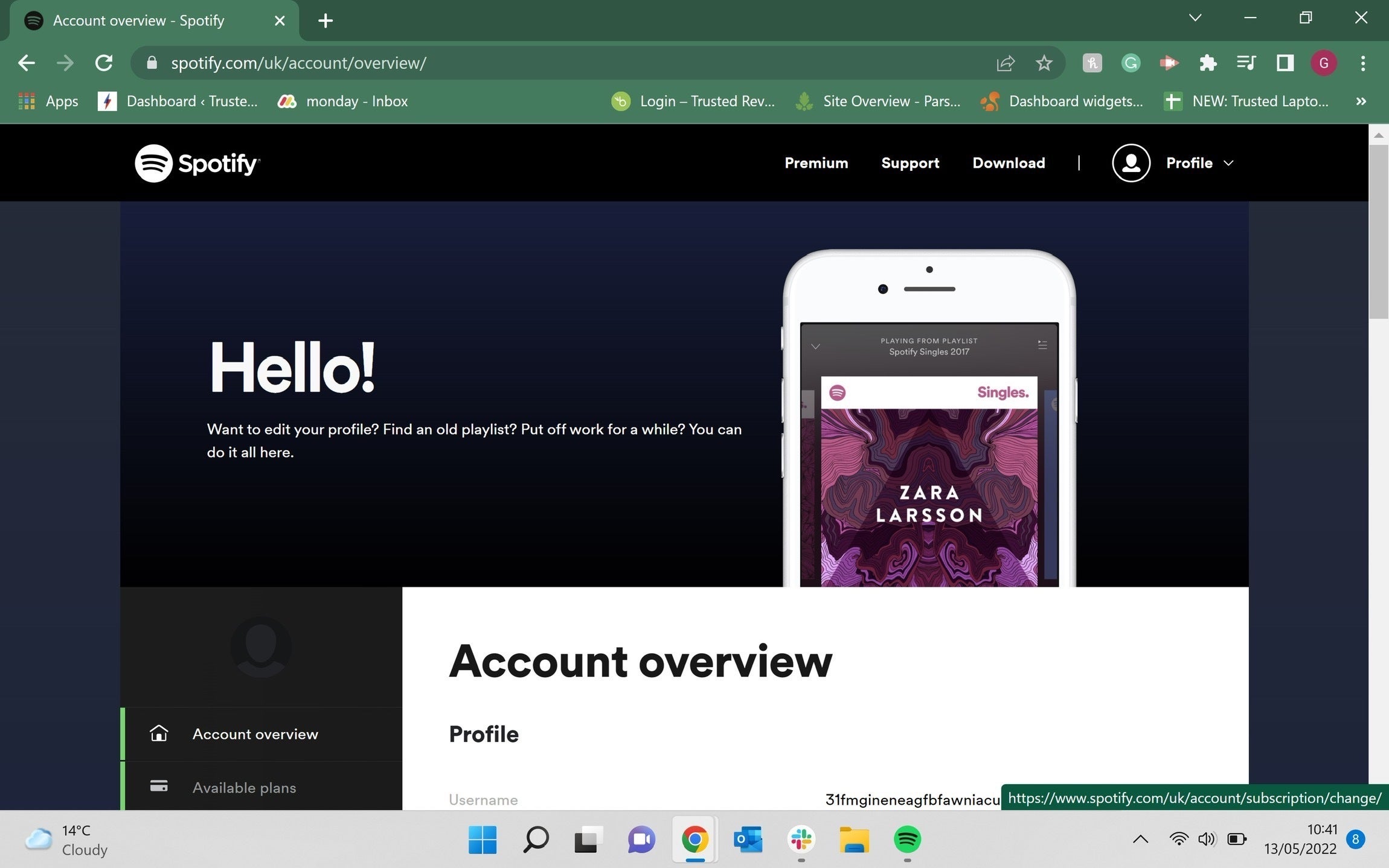This screenshot has height=868, width=1389.
Task: Click the volume speaker tray icon
Action: [1207, 839]
